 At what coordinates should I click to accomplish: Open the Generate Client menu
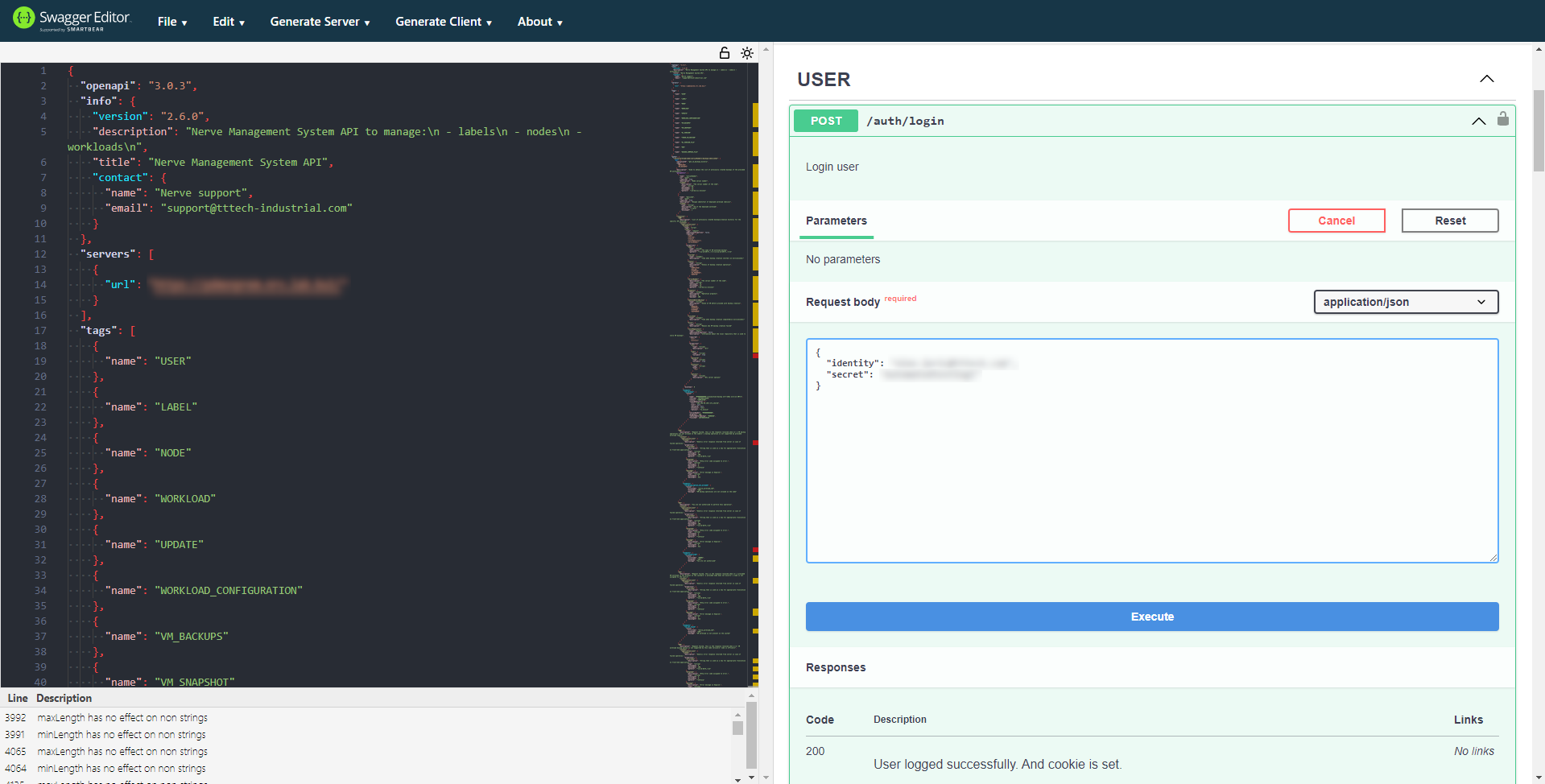click(443, 22)
